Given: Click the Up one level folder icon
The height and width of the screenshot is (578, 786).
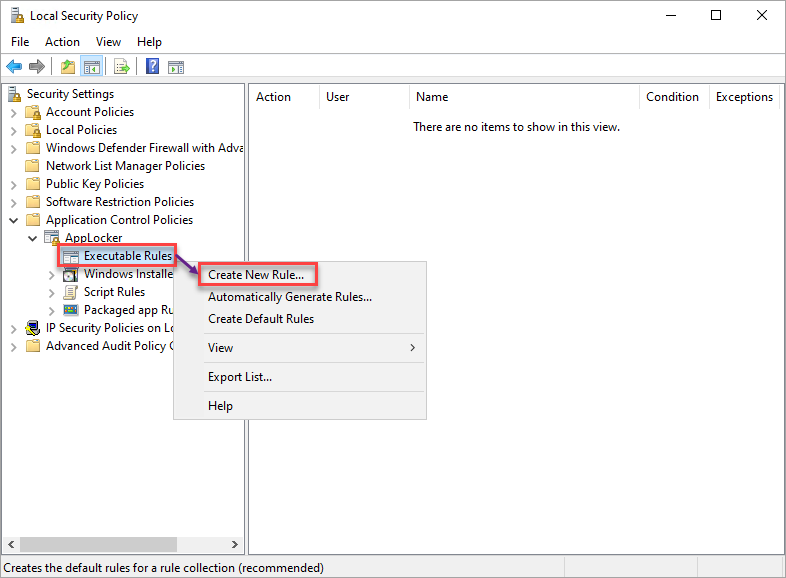Looking at the screenshot, I should point(68,66).
